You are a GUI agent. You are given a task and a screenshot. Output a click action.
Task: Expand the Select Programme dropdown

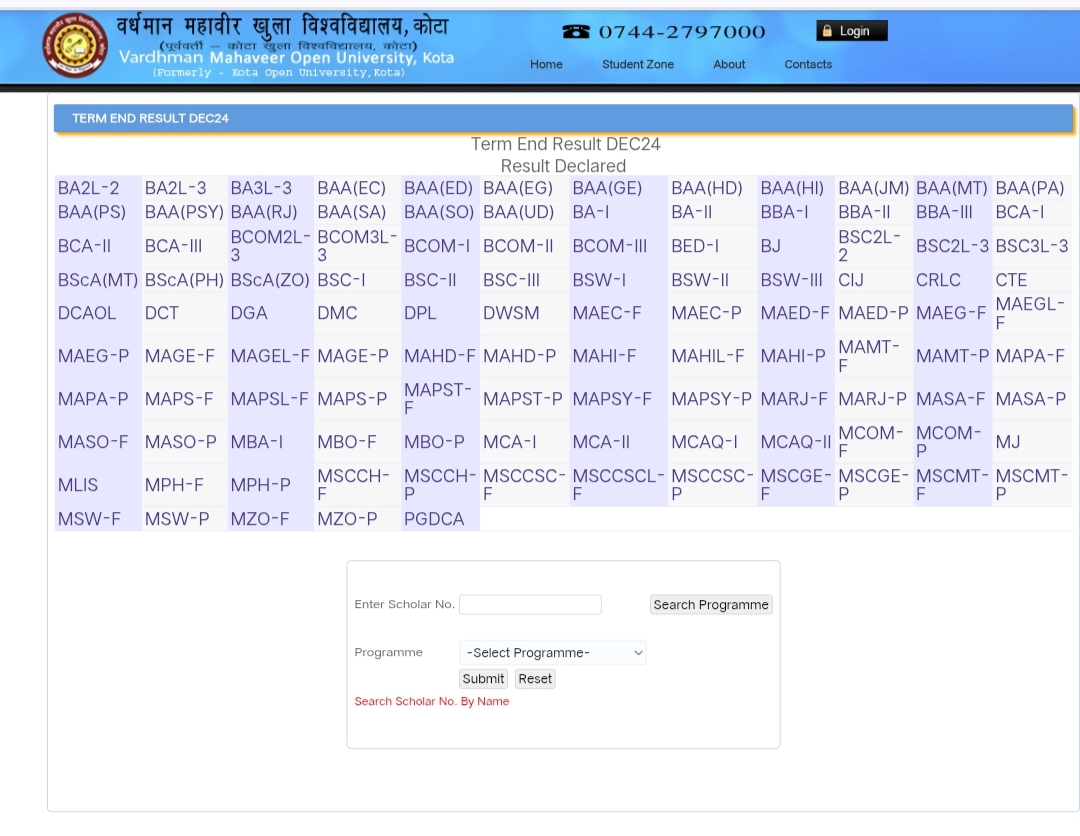pos(553,653)
